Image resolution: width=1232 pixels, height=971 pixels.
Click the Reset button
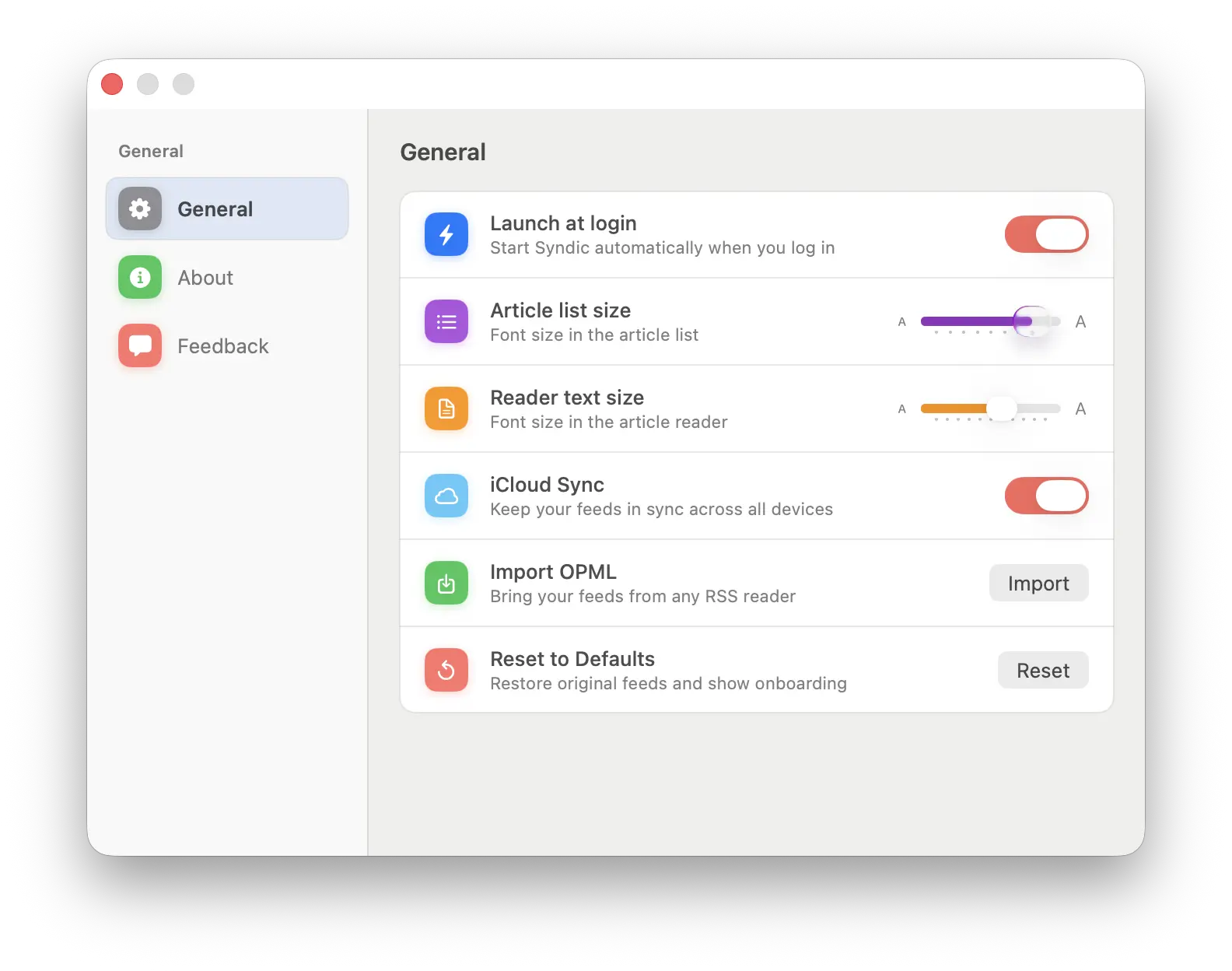1043,670
